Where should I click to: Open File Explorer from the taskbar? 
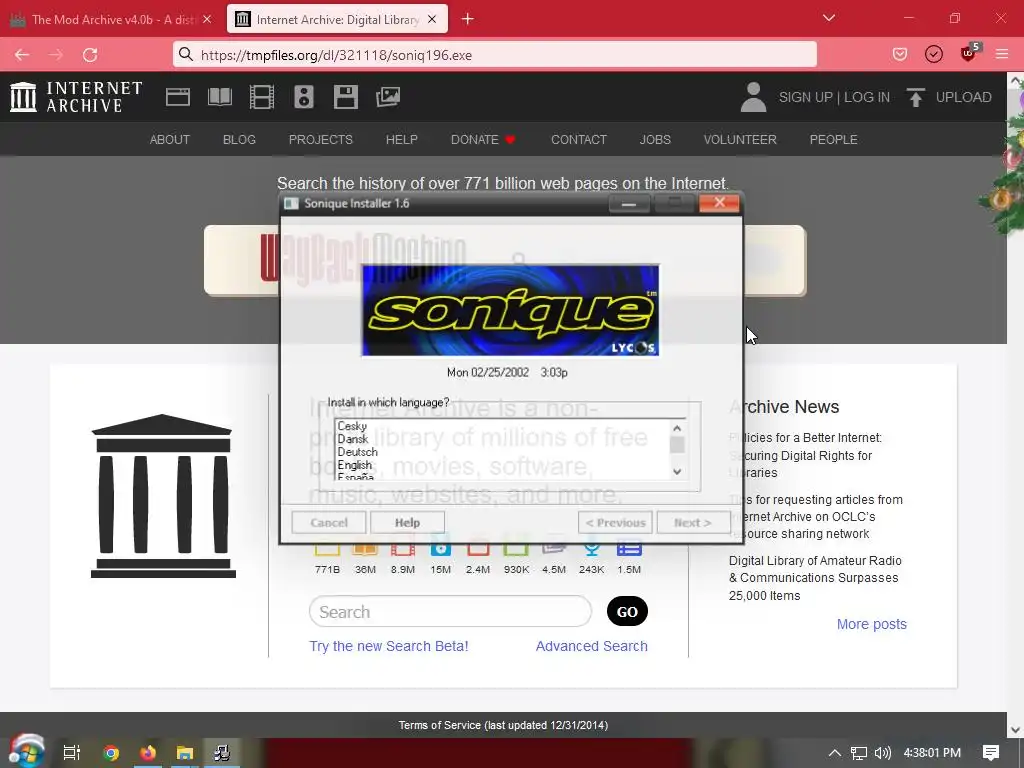pos(185,753)
